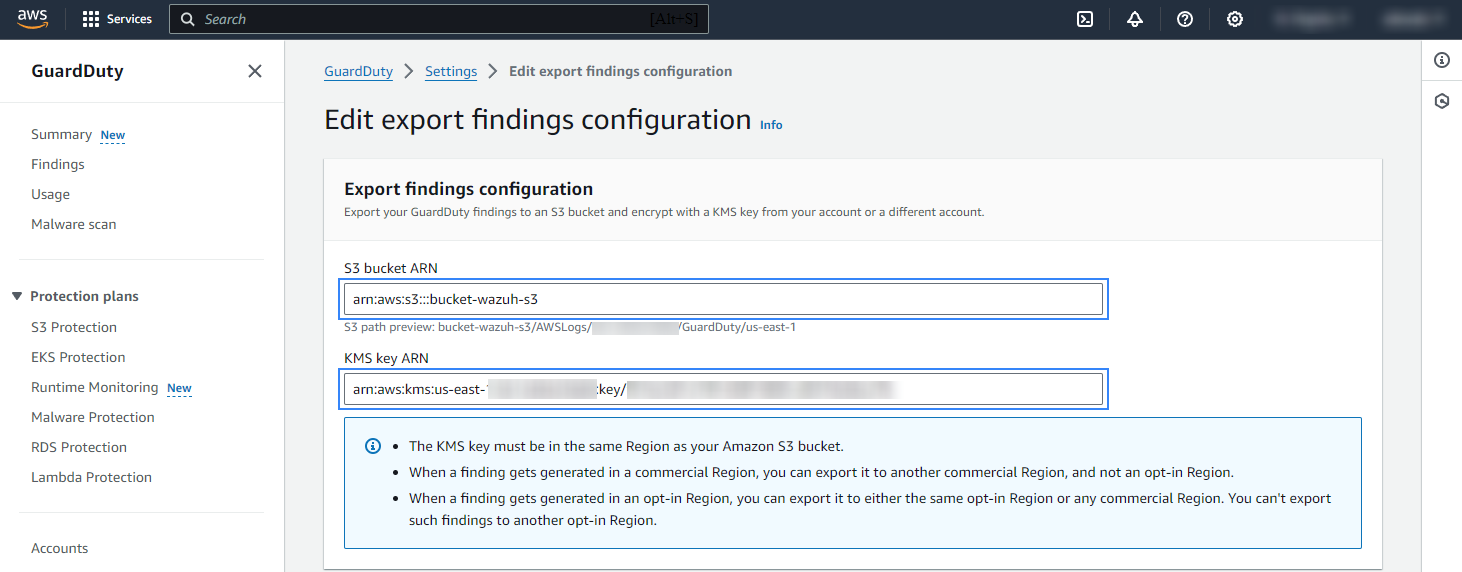Click the GuardDuty breadcrumb link
Viewport: 1462px width, 572px height.
coord(358,71)
